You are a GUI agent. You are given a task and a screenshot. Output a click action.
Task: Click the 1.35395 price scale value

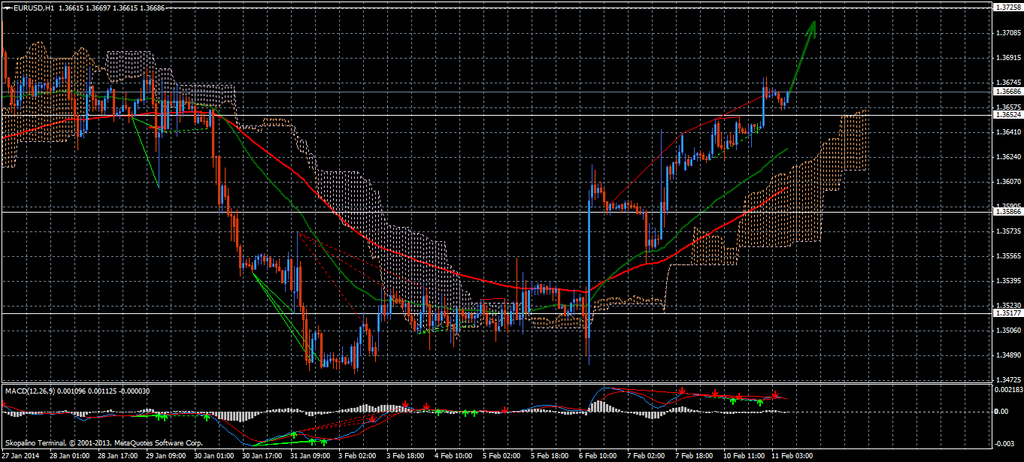(x=1008, y=280)
